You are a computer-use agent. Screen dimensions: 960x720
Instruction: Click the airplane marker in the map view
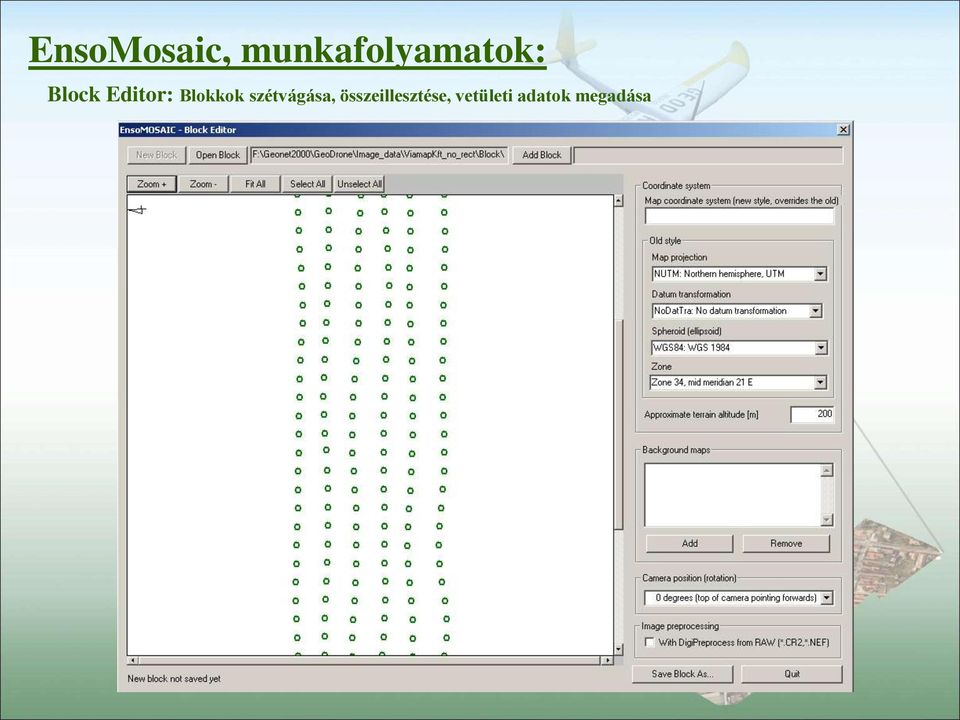[138, 211]
